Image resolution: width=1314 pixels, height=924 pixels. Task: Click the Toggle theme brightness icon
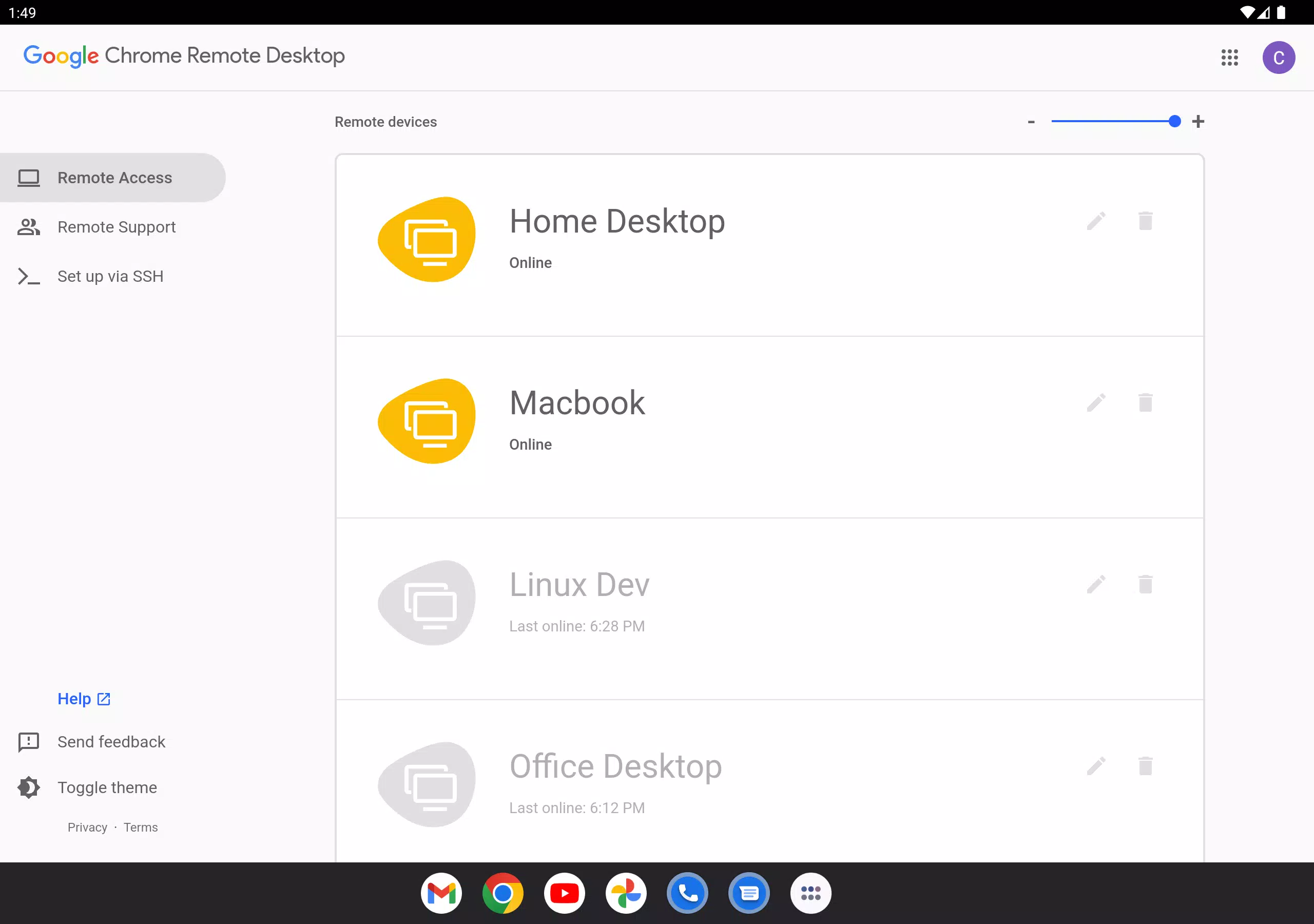pyautogui.click(x=29, y=788)
